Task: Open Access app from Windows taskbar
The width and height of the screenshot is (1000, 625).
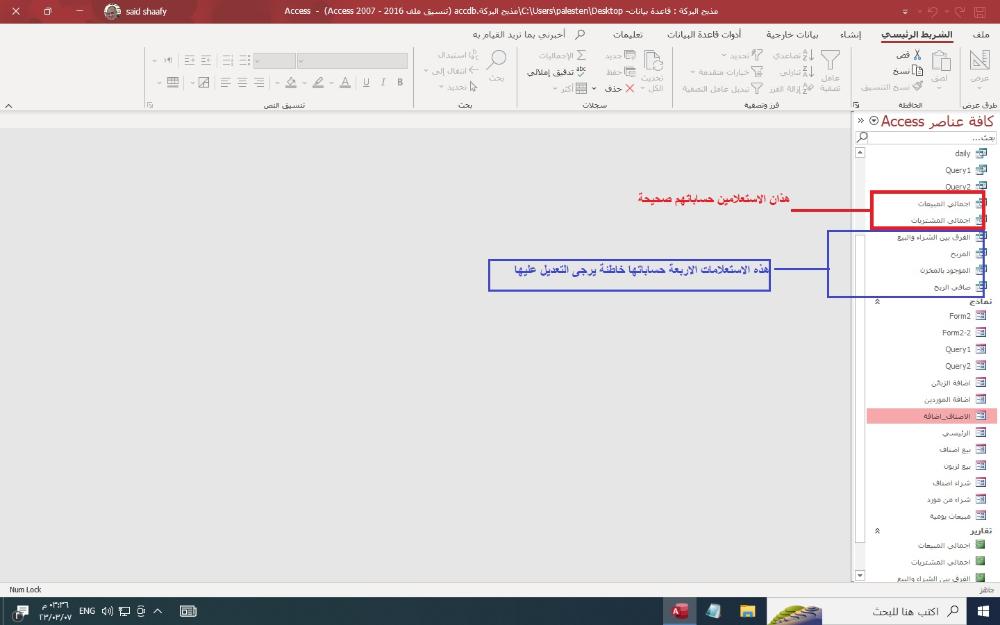Action: point(679,611)
